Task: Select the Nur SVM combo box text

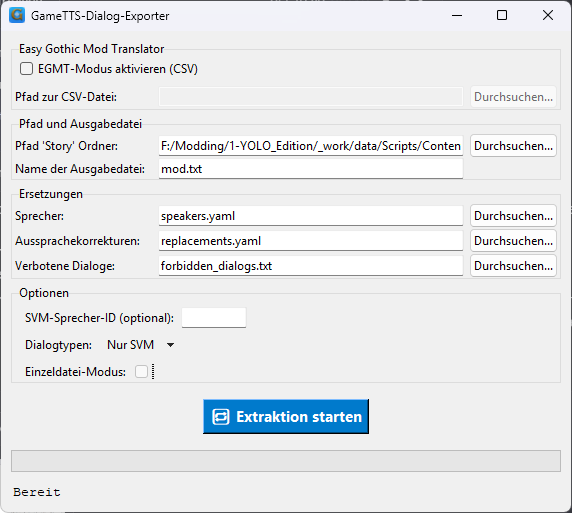Action: [x=131, y=345]
